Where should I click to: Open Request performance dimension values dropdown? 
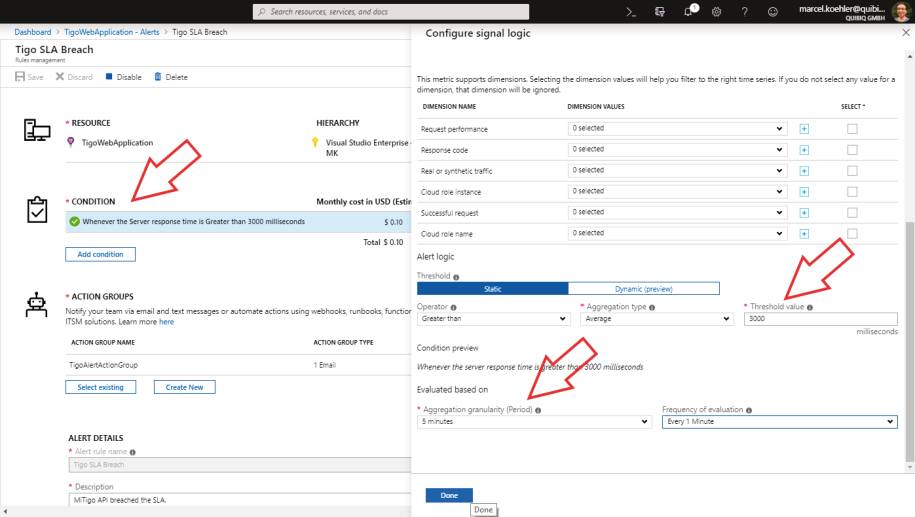coord(677,128)
